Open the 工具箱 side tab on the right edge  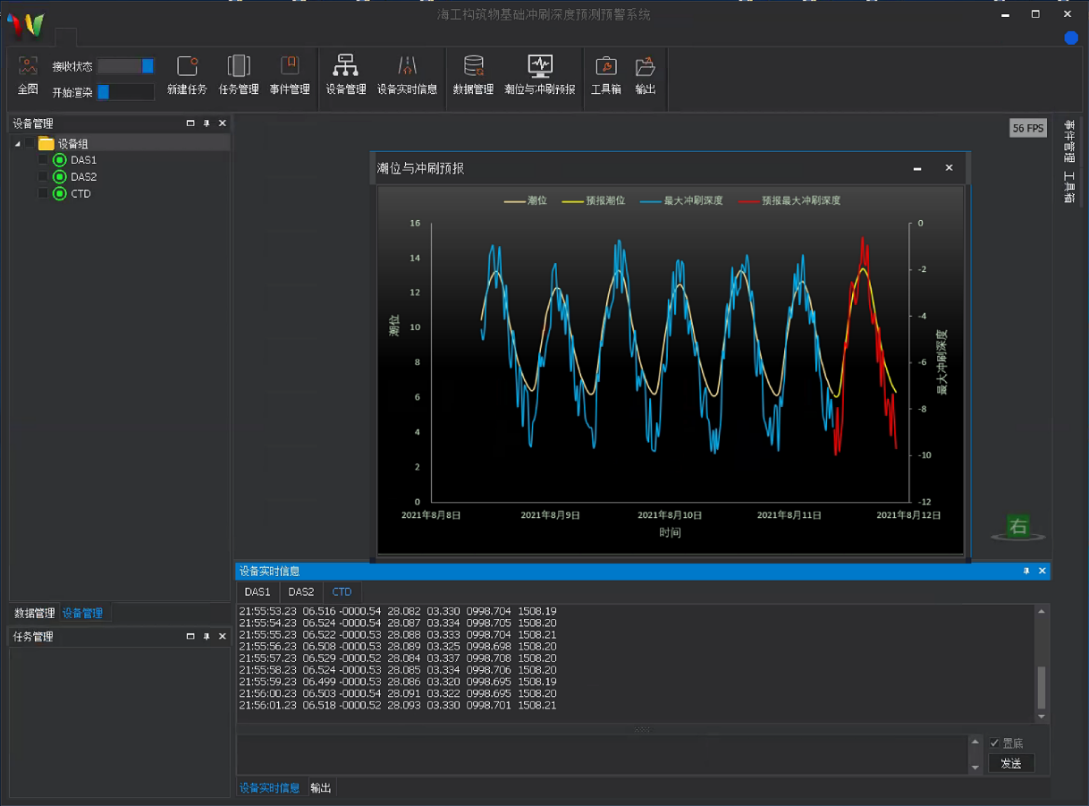click(x=1070, y=187)
